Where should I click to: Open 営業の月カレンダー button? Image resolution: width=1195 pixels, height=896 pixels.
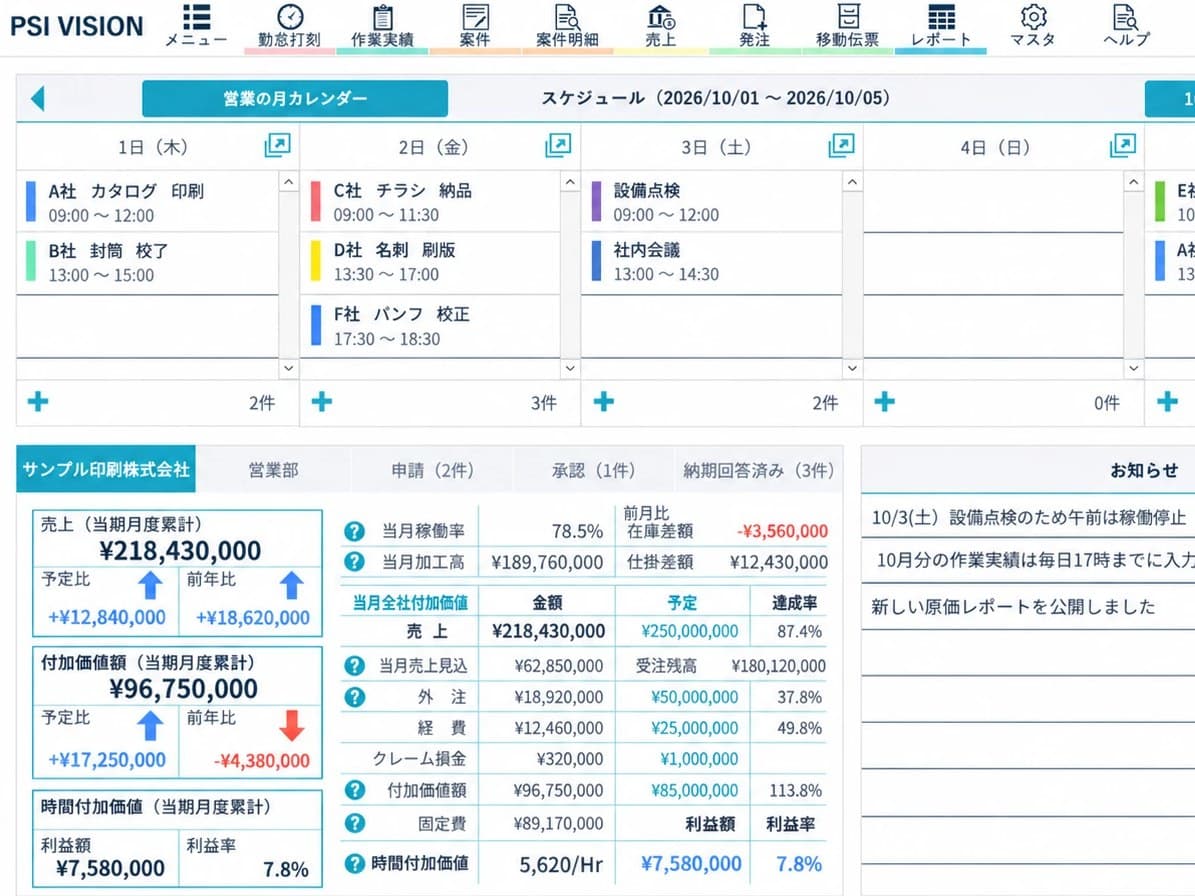pos(295,98)
